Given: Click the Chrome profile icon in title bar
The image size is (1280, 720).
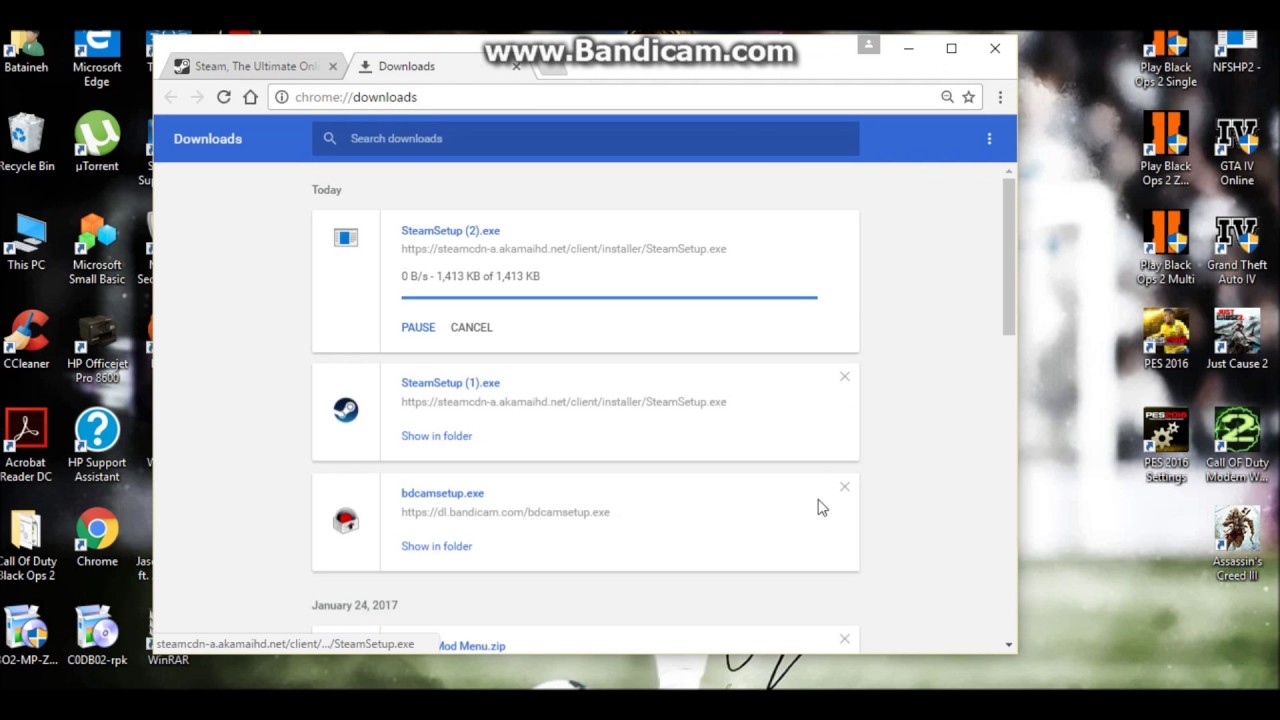Looking at the screenshot, I should [x=868, y=45].
